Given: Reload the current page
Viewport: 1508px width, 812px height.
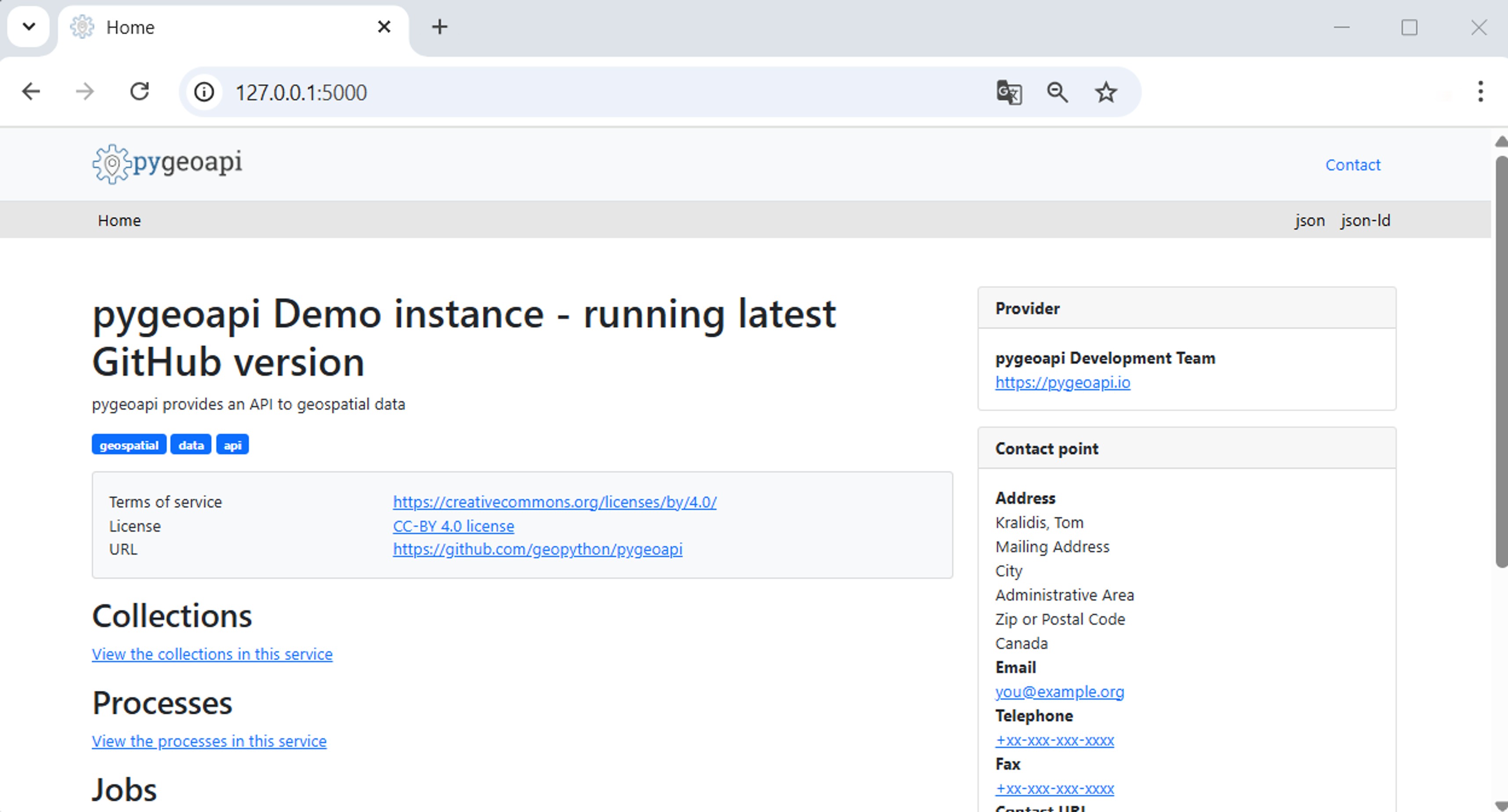Looking at the screenshot, I should [140, 92].
